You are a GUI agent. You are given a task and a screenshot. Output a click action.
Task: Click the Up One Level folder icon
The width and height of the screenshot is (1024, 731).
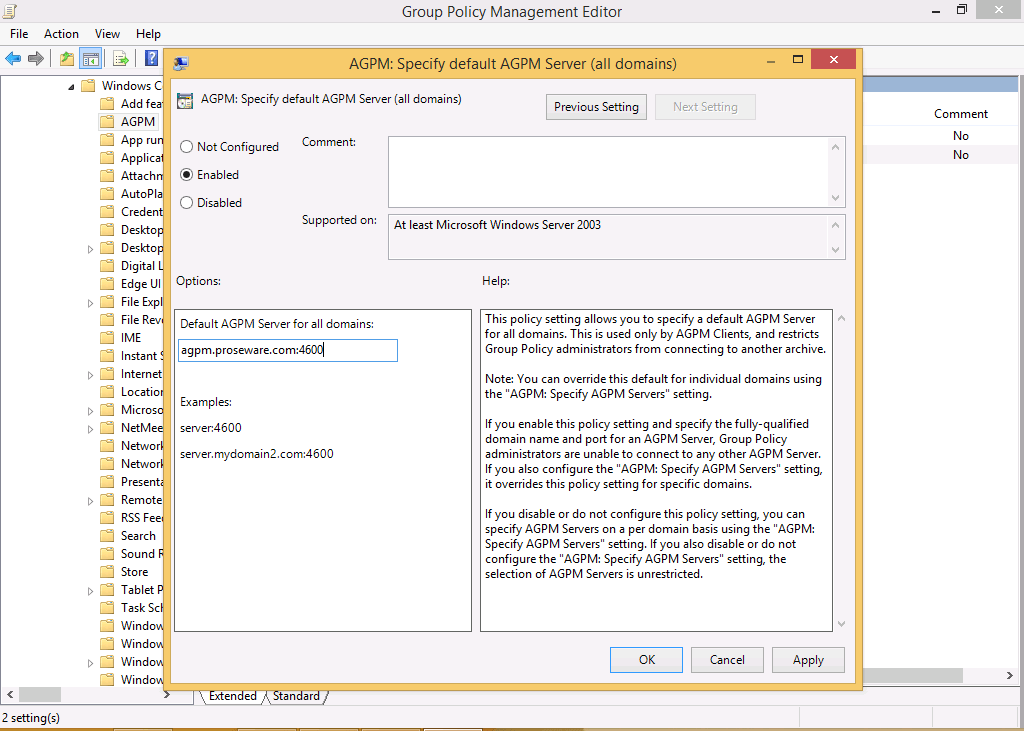pyautogui.click(x=66, y=58)
